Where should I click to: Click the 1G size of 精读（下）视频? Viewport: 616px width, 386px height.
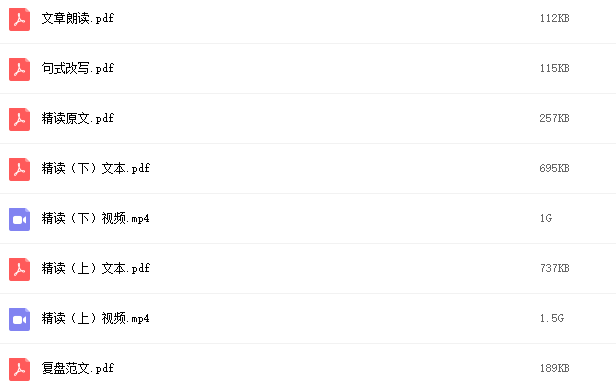pyautogui.click(x=546, y=218)
